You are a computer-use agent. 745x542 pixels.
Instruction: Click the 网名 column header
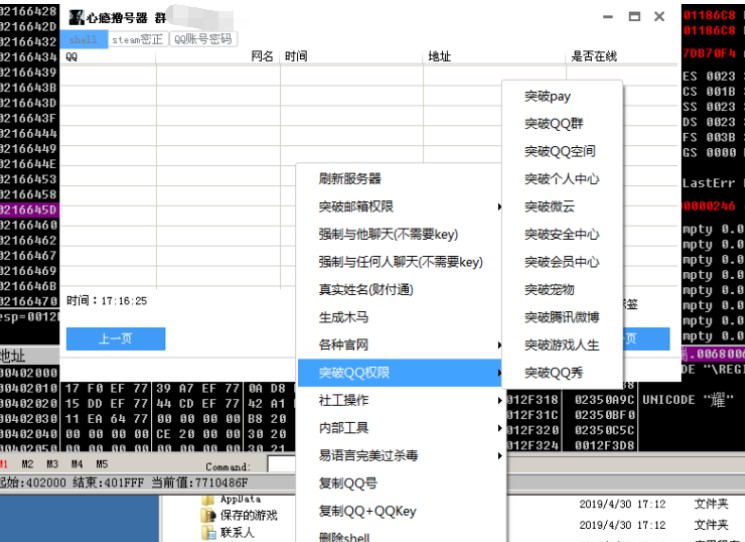(x=218, y=57)
